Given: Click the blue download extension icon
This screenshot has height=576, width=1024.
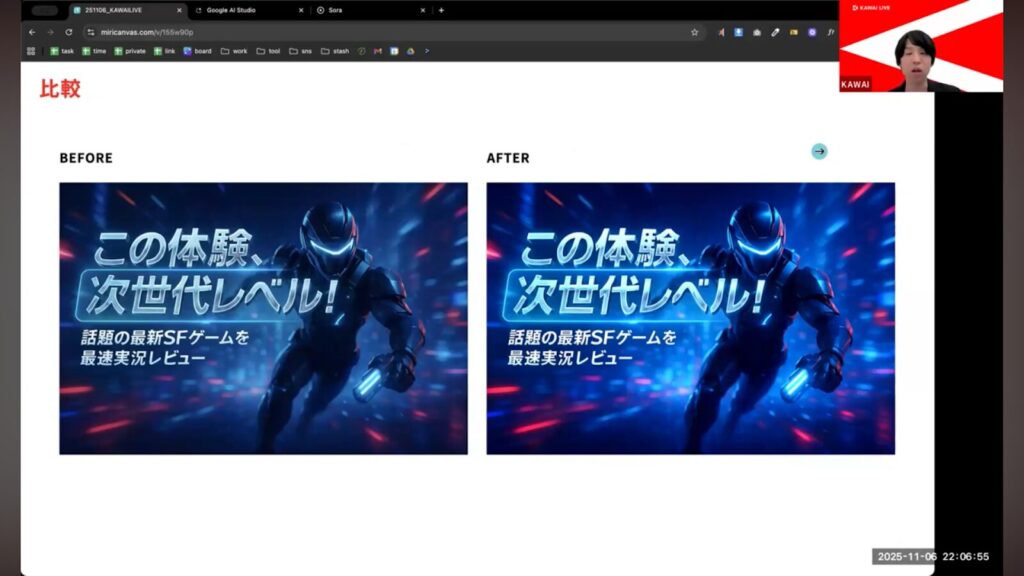Looking at the screenshot, I should (x=738, y=32).
